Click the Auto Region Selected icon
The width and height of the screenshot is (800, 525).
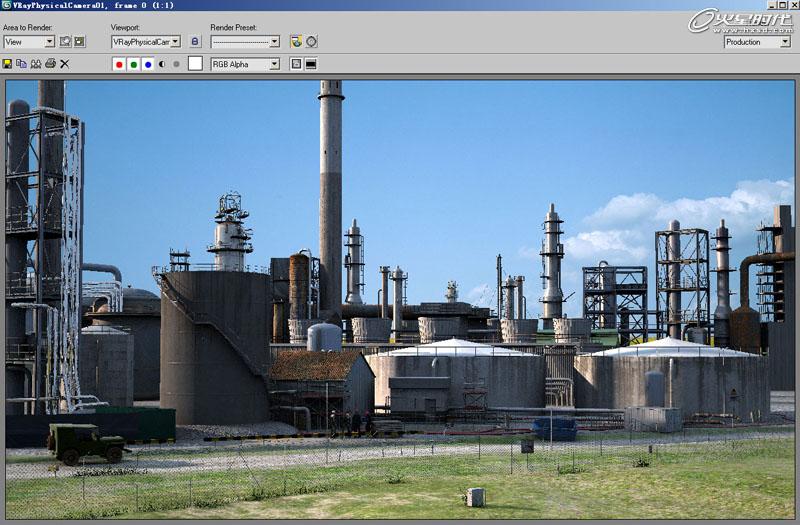pyautogui.click(x=80, y=42)
